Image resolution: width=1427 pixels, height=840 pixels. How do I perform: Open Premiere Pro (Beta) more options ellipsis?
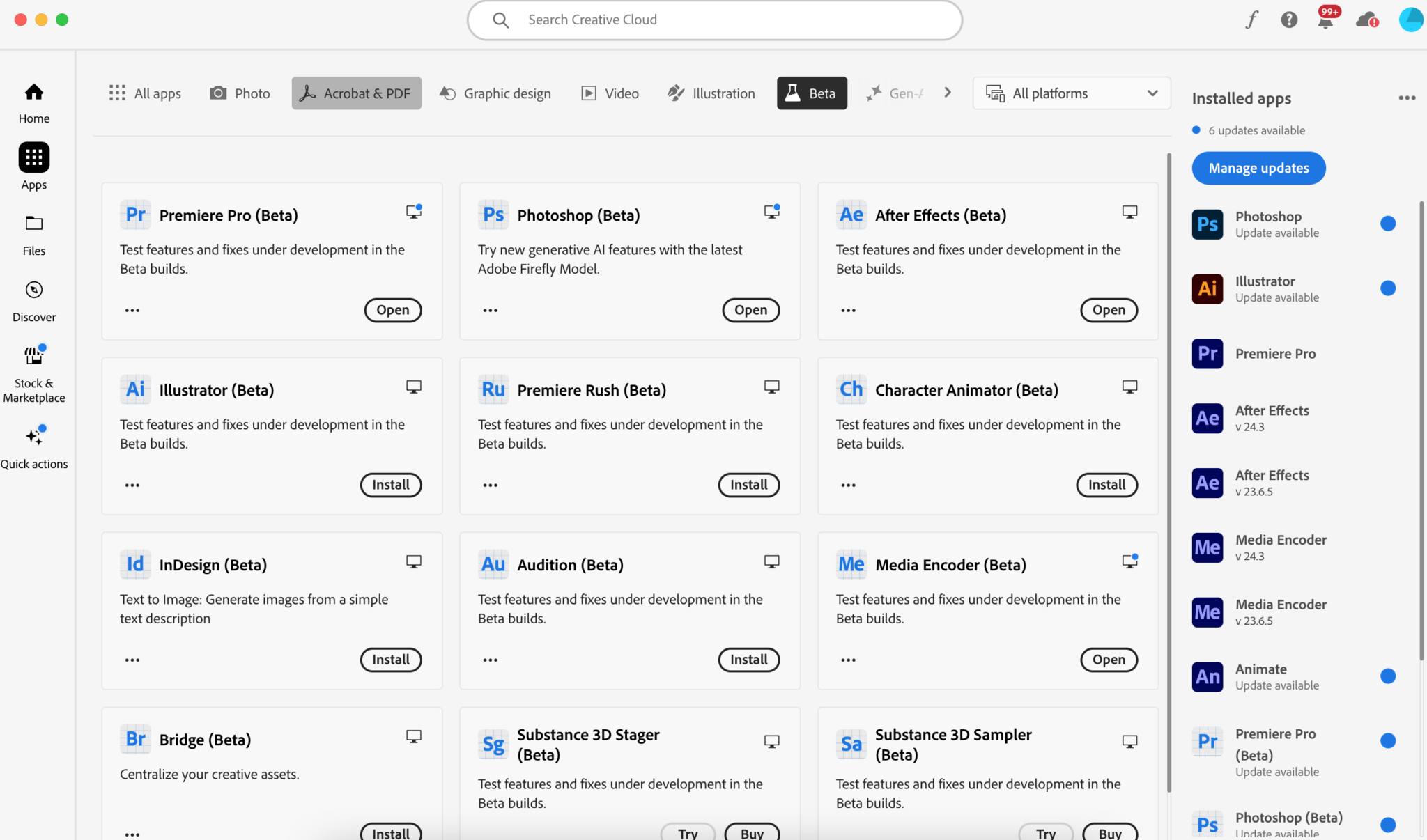(x=132, y=311)
